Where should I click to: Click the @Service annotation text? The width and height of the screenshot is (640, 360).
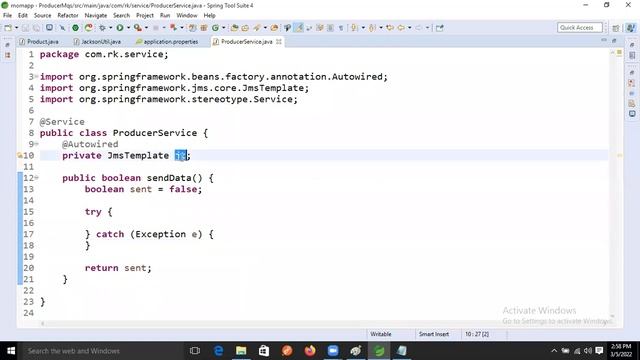click(62, 122)
